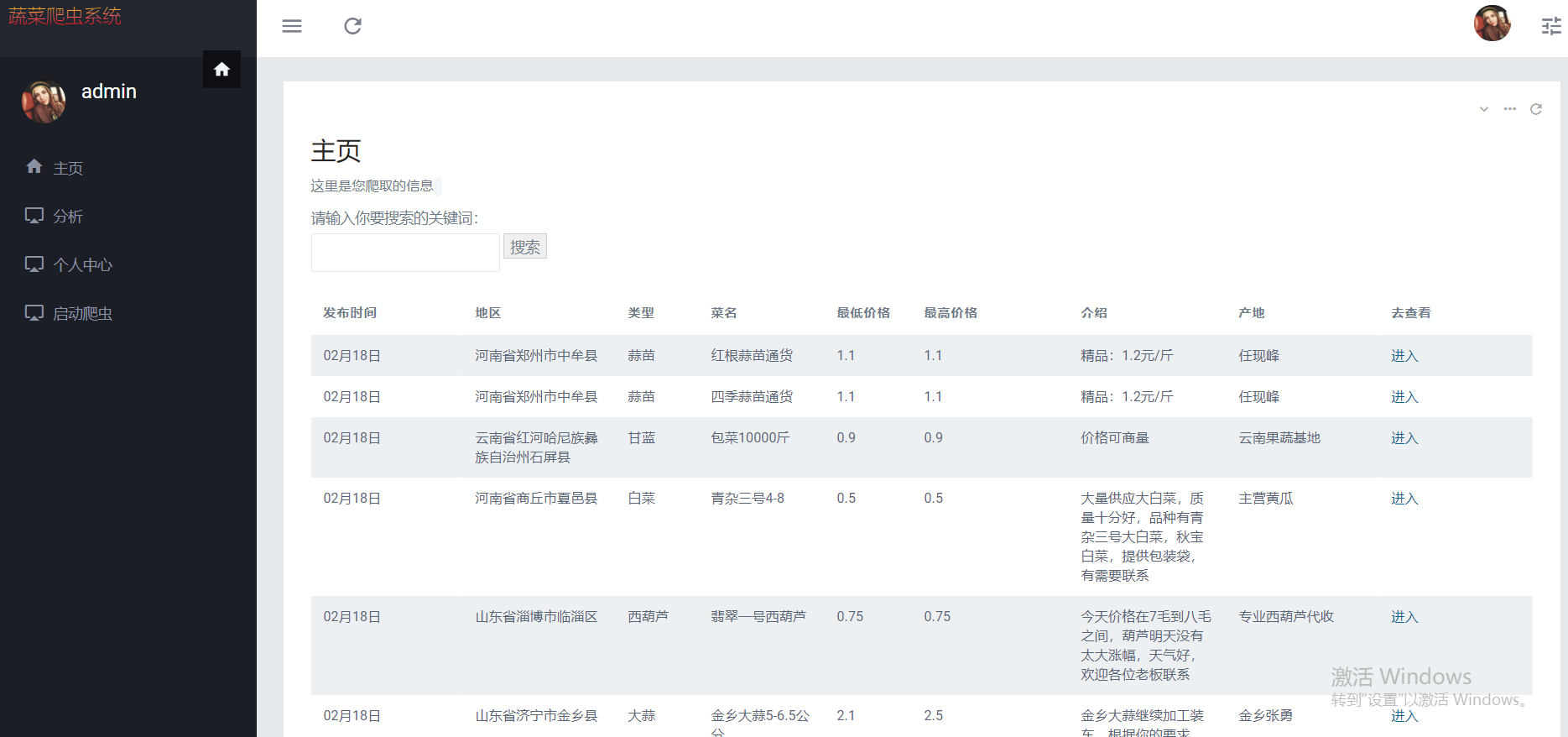Click the 大蒜 type cell
Viewport: 1568px width, 737px height.
pyautogui.click(x=642, y=716)
